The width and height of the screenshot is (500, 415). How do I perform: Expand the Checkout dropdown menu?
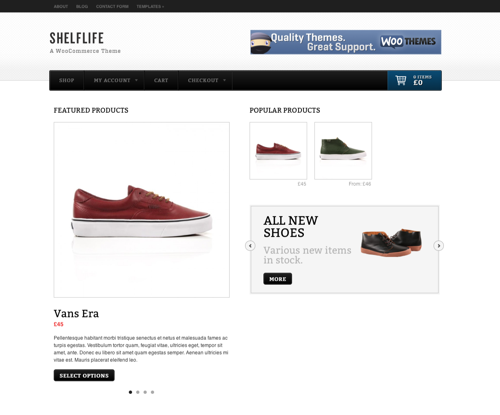pos(205,80)
